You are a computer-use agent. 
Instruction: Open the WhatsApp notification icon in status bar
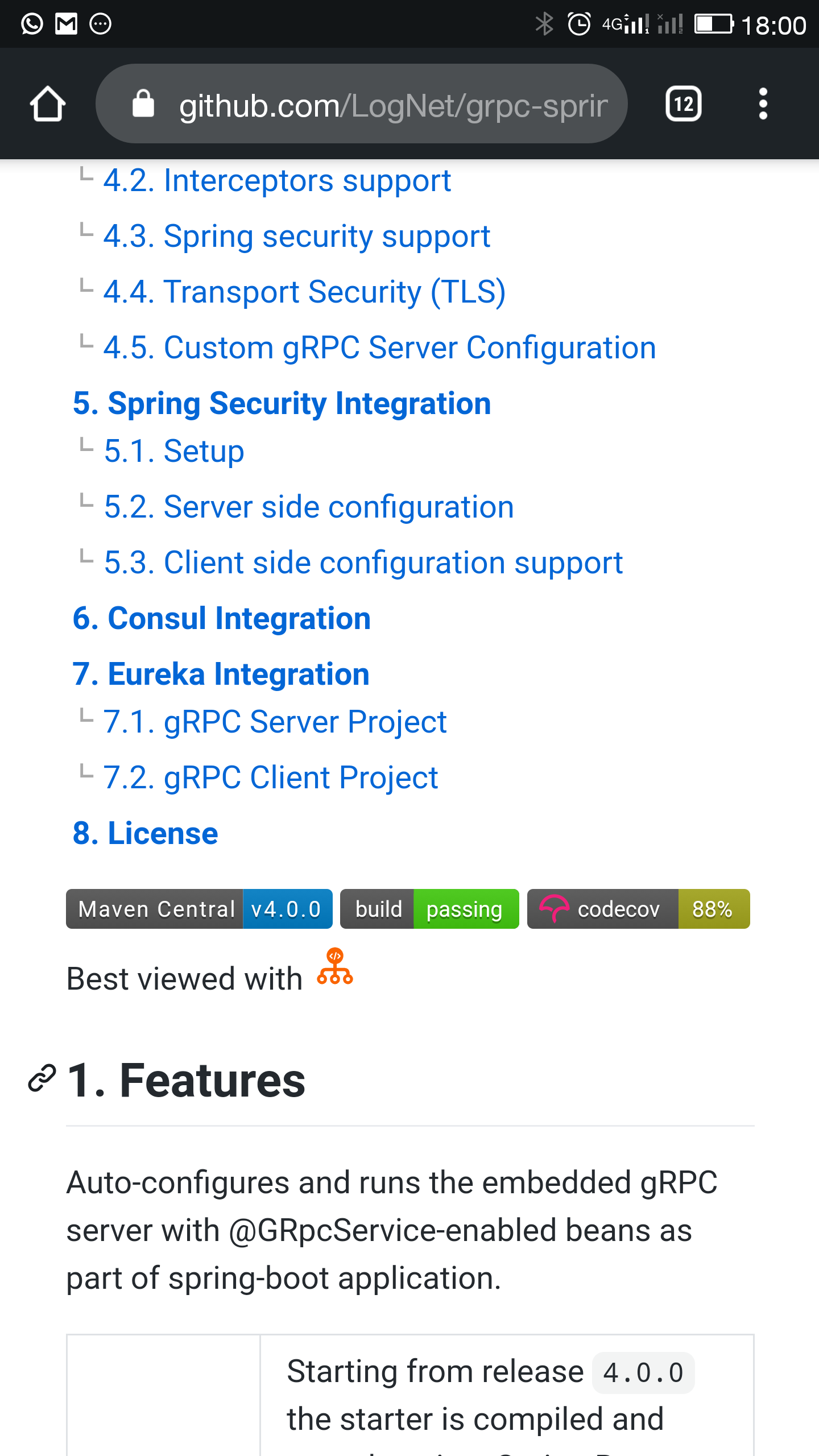[x=32, y=24]
